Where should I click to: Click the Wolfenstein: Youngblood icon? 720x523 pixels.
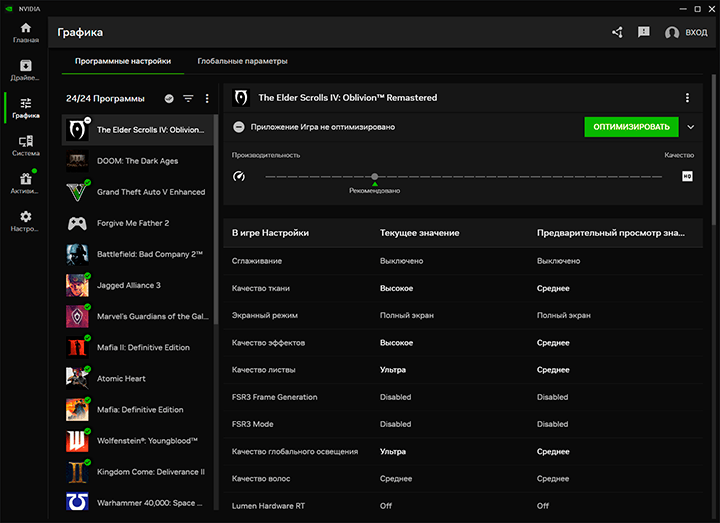pos(77,441)
